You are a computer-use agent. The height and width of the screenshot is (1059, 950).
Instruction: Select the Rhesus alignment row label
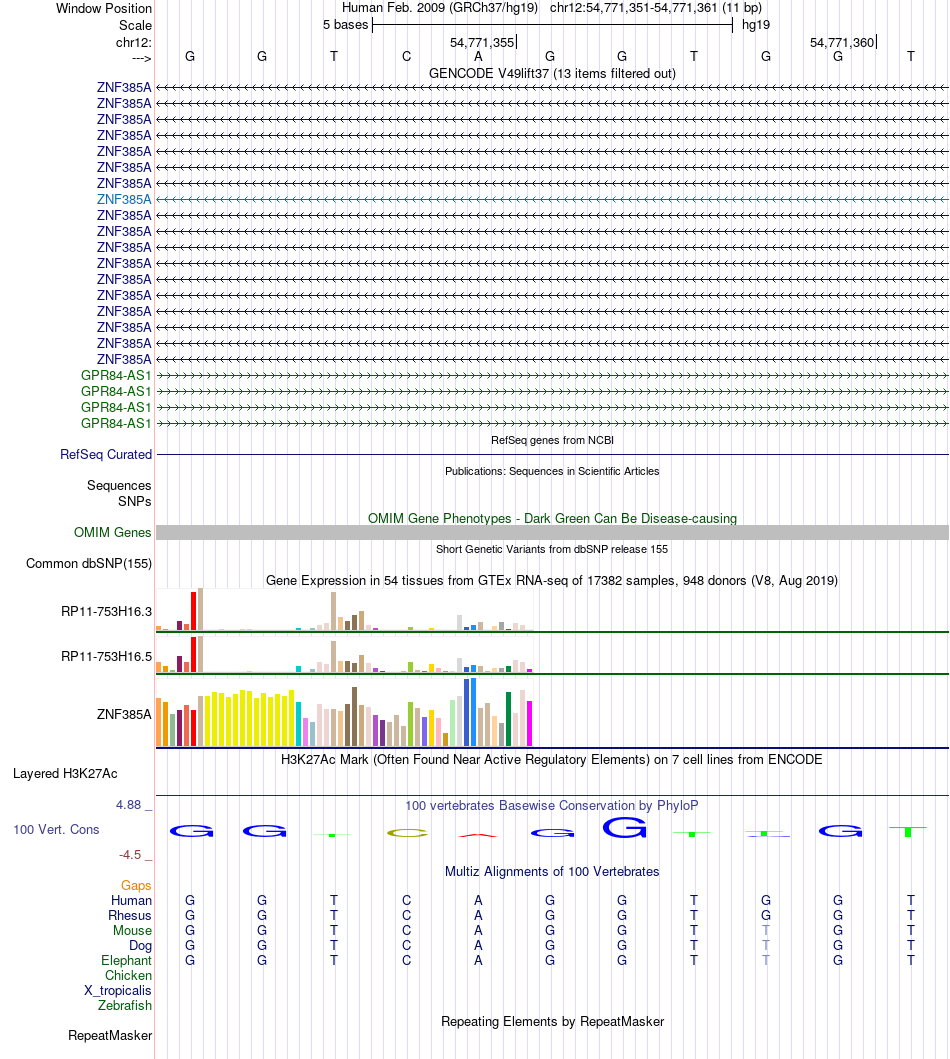click(x=130, y=916)
